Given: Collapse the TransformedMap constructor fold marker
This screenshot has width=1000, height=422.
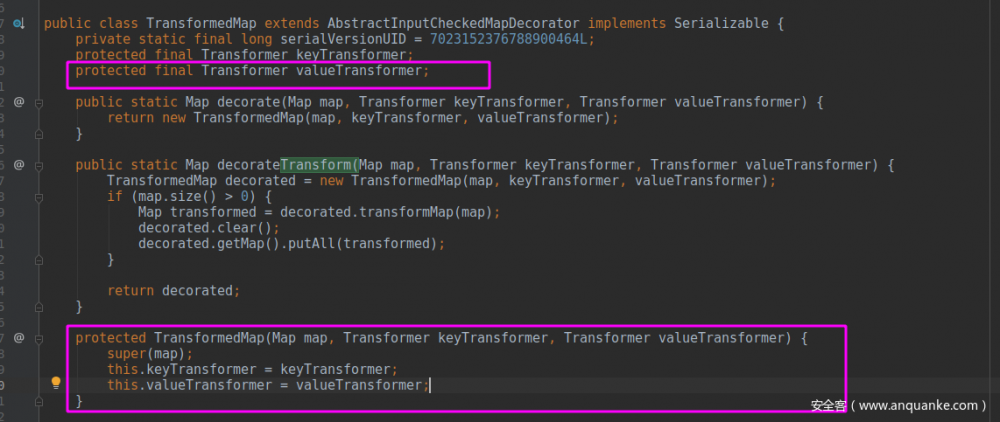Looking at the screenshot, I should [39, 338].
